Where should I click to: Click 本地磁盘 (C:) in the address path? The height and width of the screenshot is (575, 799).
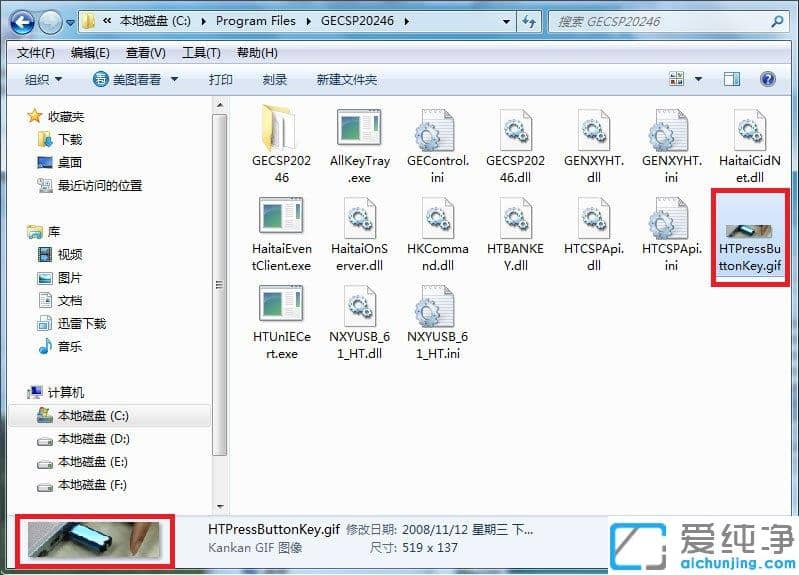tap(155, 21)
